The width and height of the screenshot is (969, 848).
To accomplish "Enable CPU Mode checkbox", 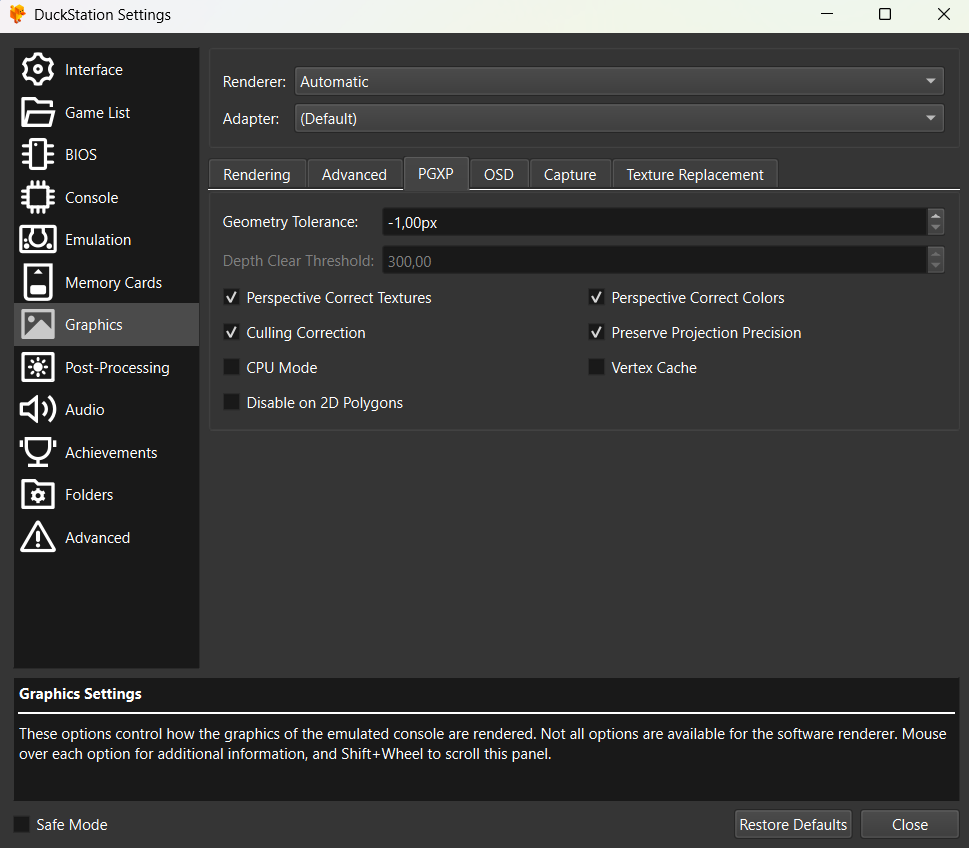I will (231, 368).
